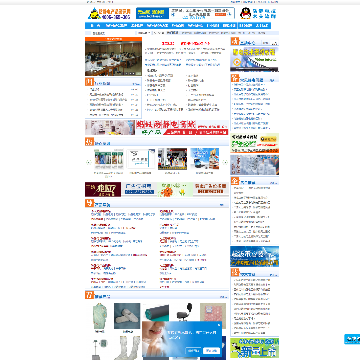Click the orange icon below the icy image
The image size is (360, 360).
coord(235,181)
